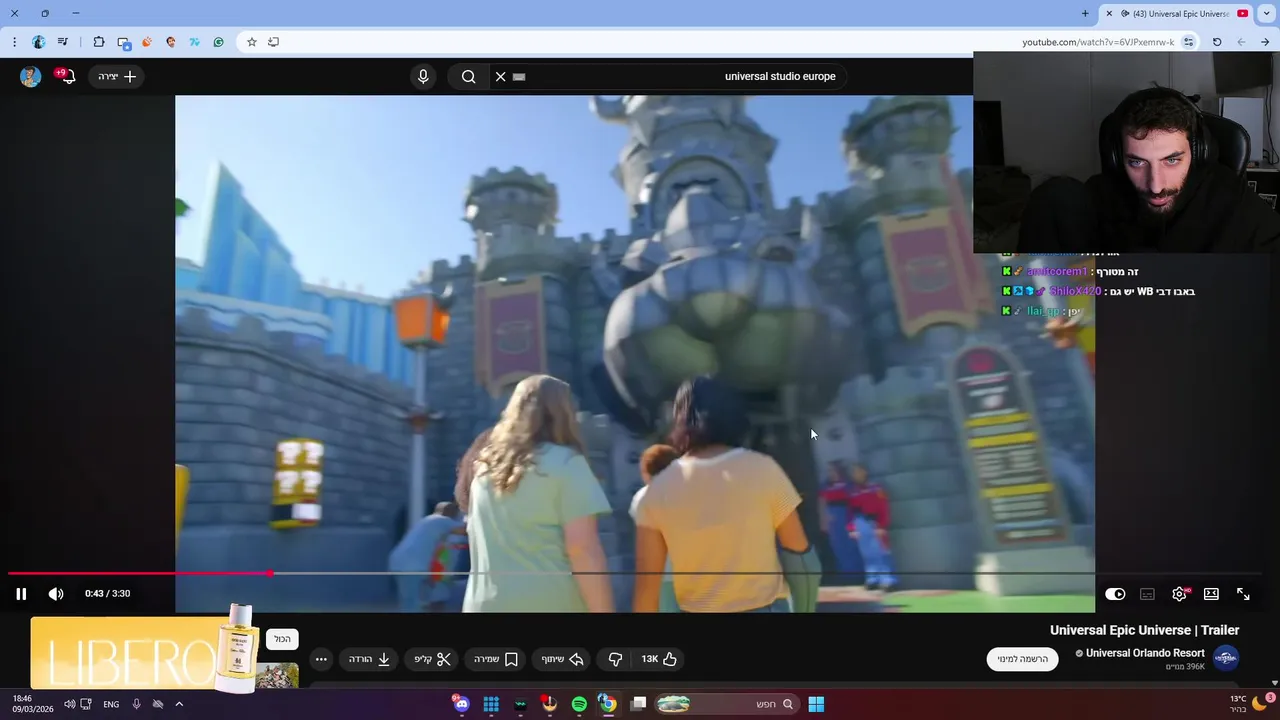Close the Universal Epic Universe tab

tap(1109, 13)
